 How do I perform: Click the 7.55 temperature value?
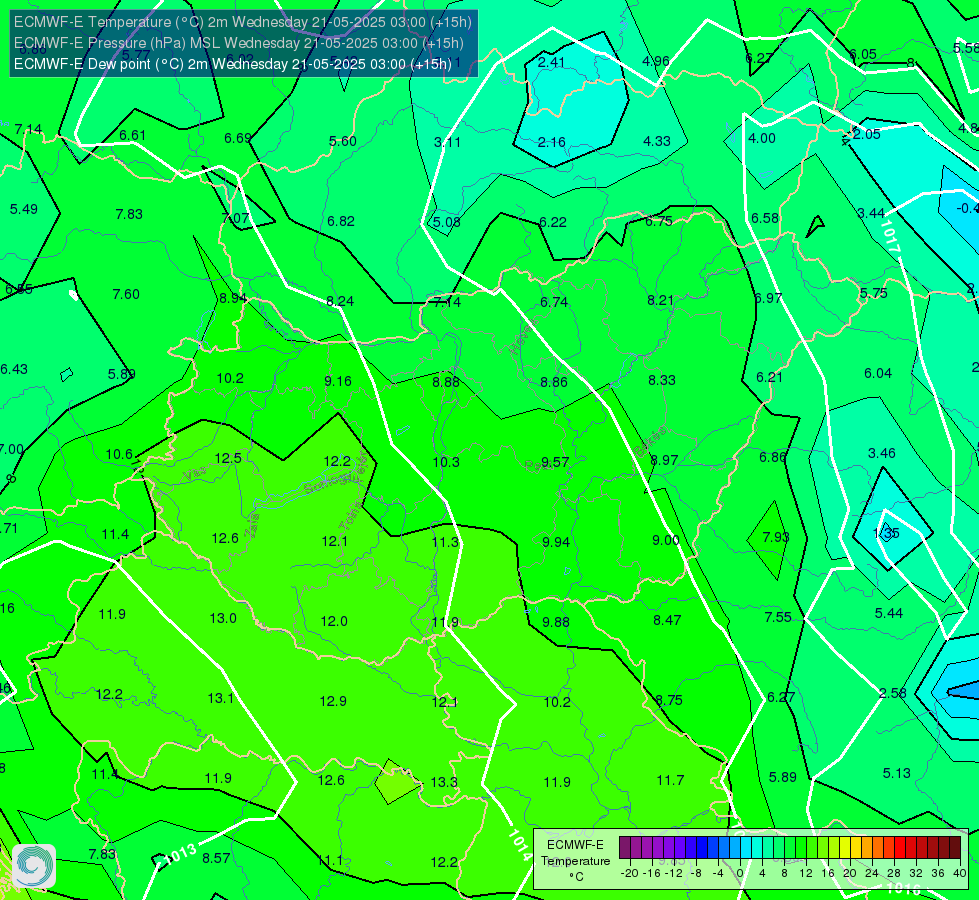click(778, 617)
